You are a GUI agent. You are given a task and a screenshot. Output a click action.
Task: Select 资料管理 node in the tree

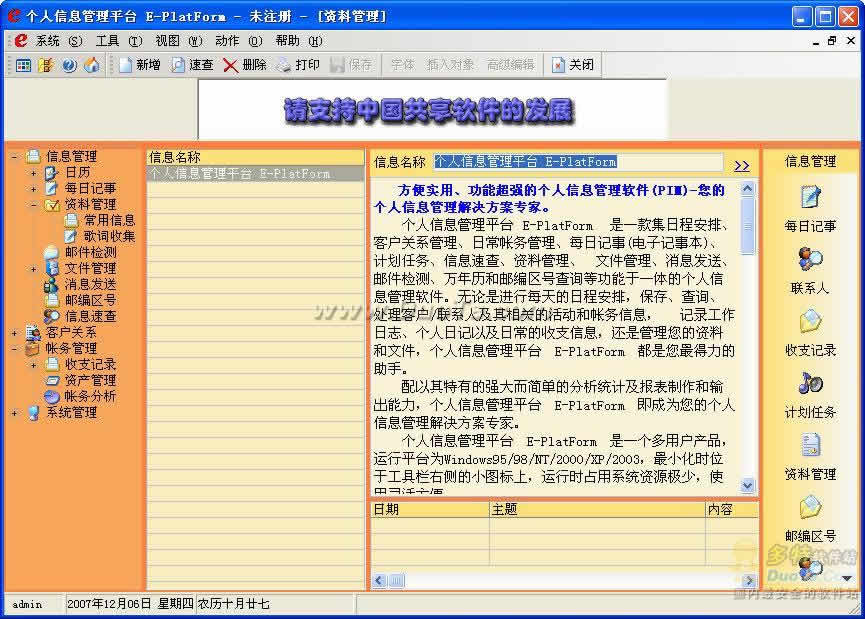[x=90, y=204]
